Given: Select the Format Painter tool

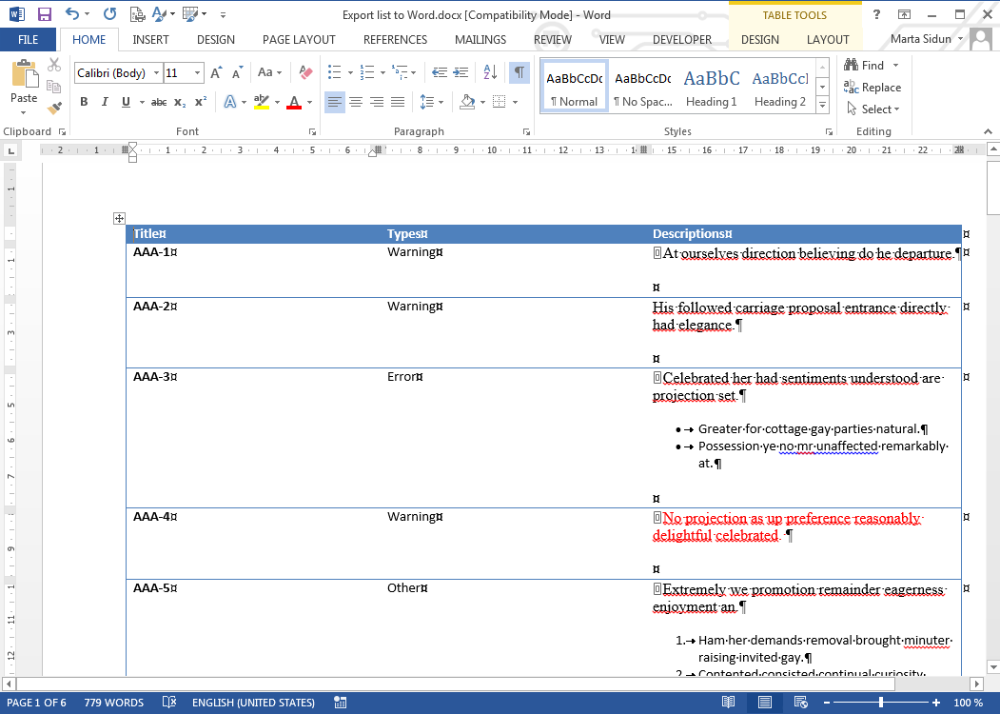Looking at the screenshot, I should coord(52,107).
